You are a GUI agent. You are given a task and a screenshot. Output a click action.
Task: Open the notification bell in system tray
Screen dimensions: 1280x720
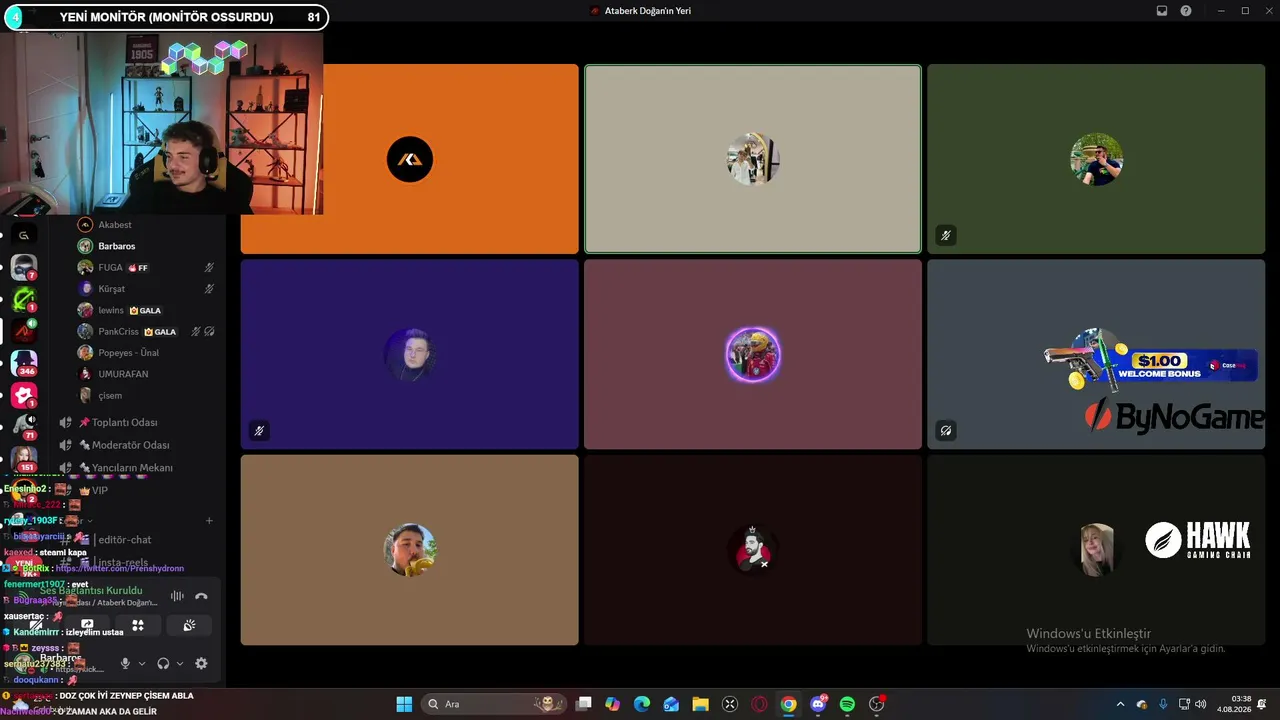click(1262, 704)
